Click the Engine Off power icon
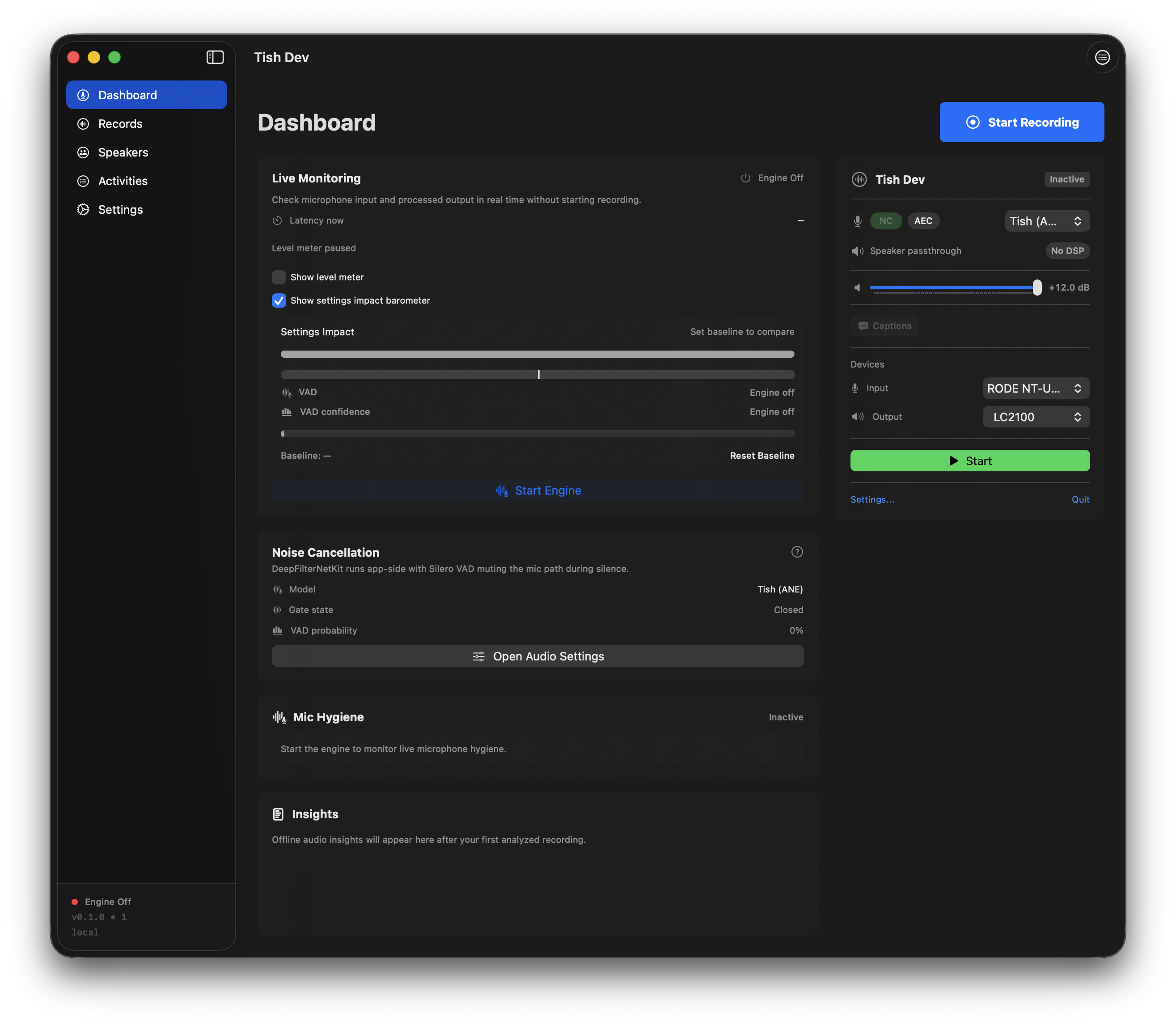The image size is (1176, 1024). [746, 178]
